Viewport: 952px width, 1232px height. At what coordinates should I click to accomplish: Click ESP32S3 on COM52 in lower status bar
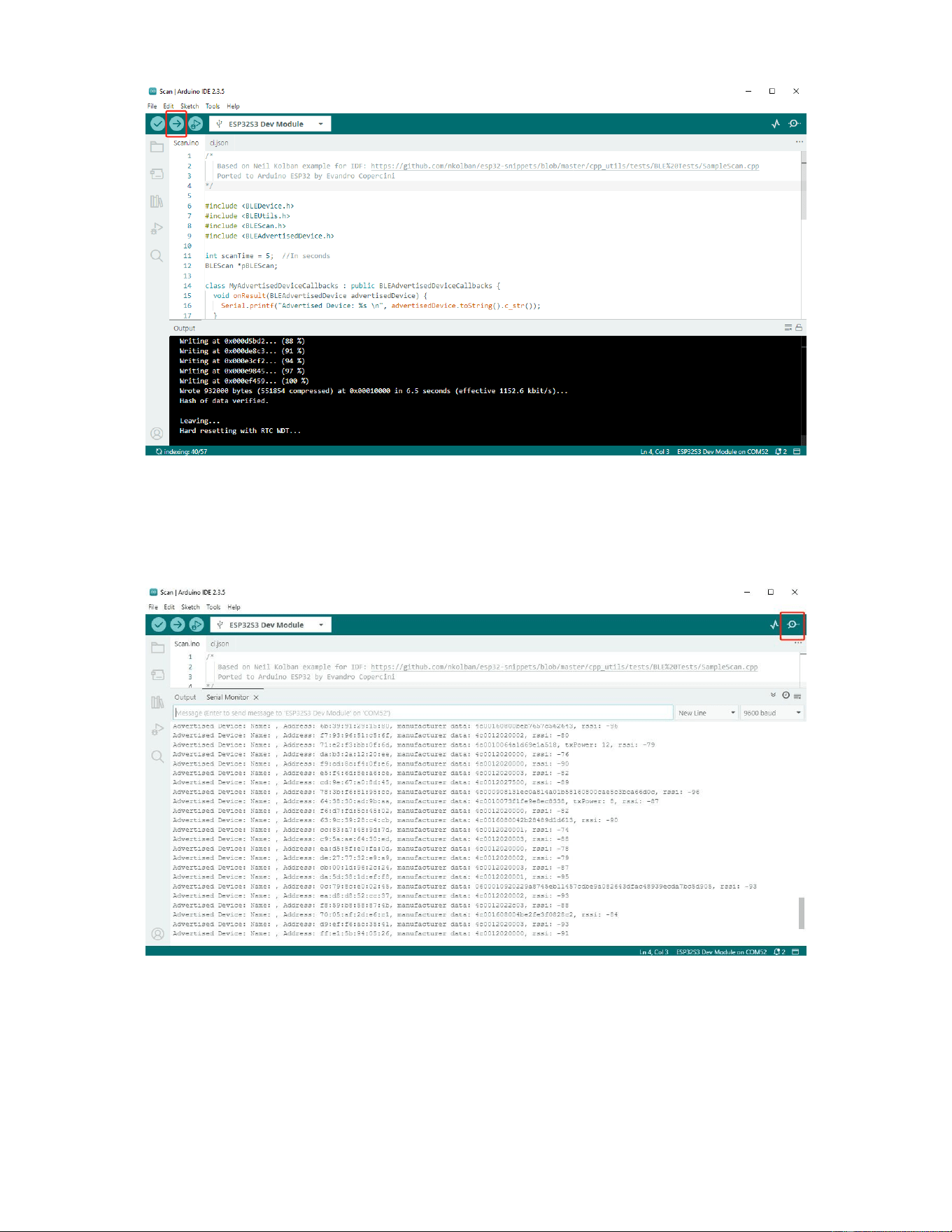(721, 952)
